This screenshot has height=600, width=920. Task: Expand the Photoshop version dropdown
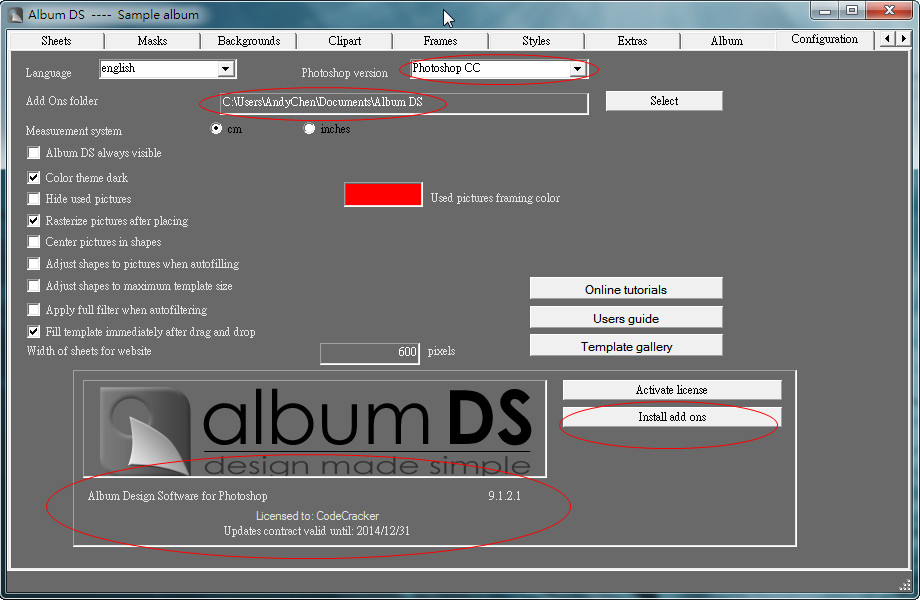(577, 69)
